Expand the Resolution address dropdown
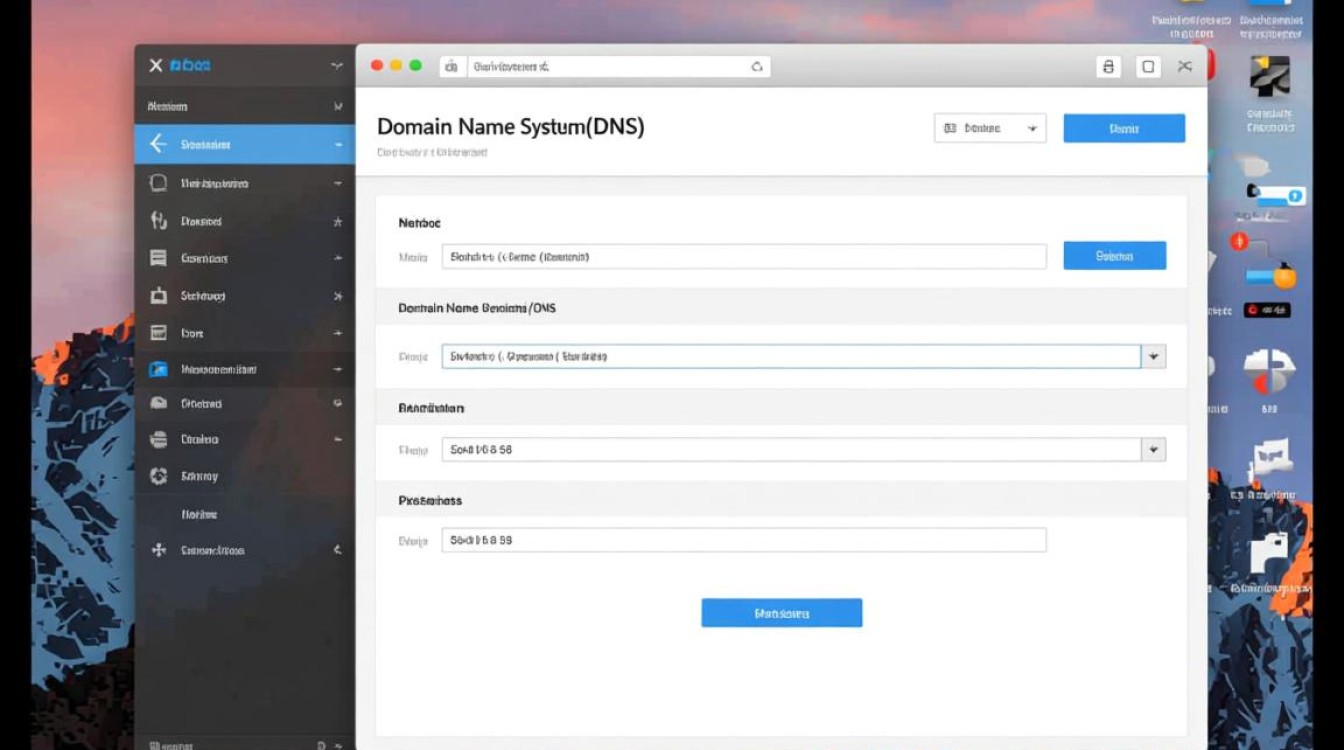Viewport: 1344px width, 750px height. (1153, 449)
